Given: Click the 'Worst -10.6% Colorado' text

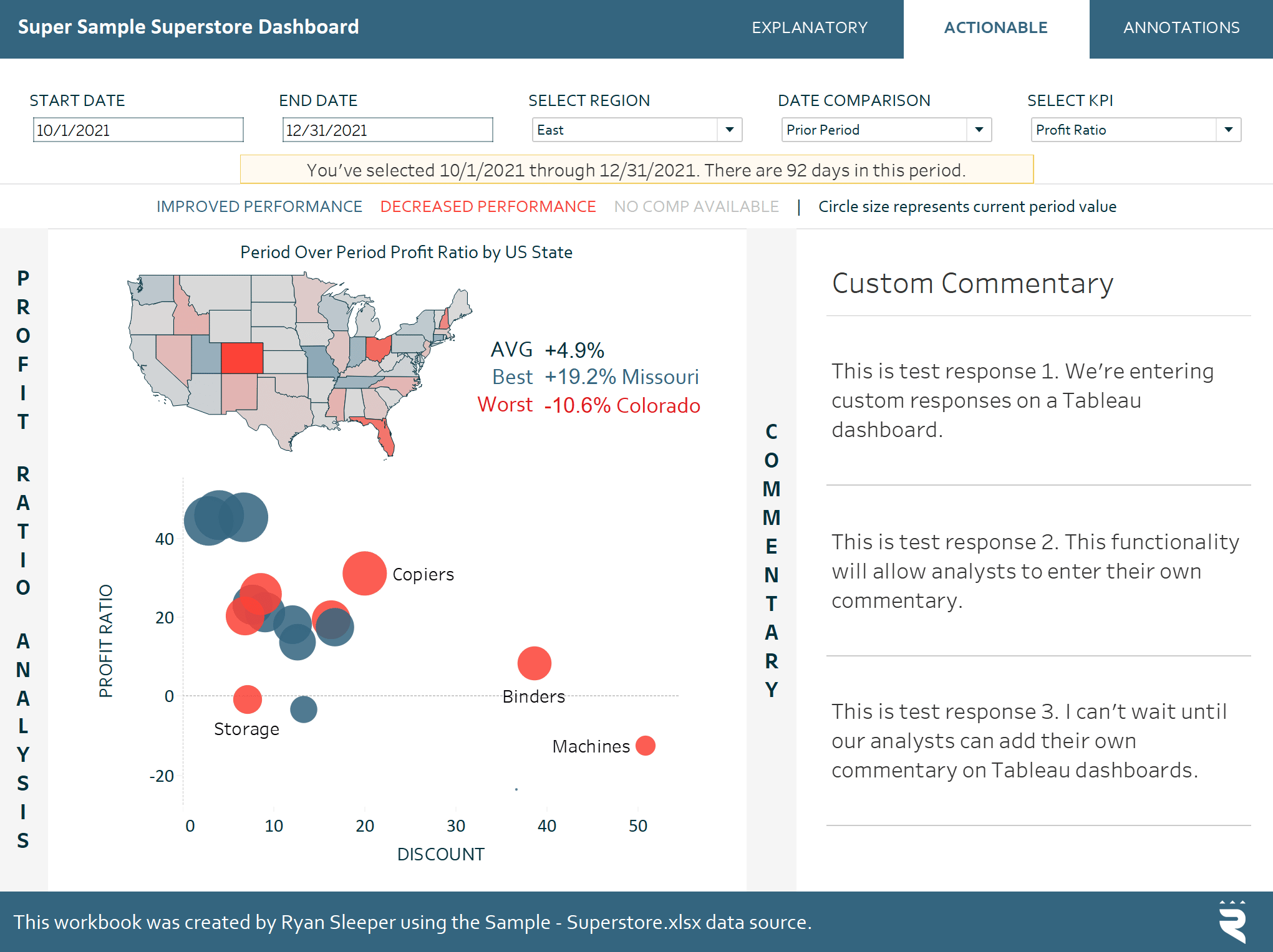Looking at the screenshot, I should click(589, 405).
